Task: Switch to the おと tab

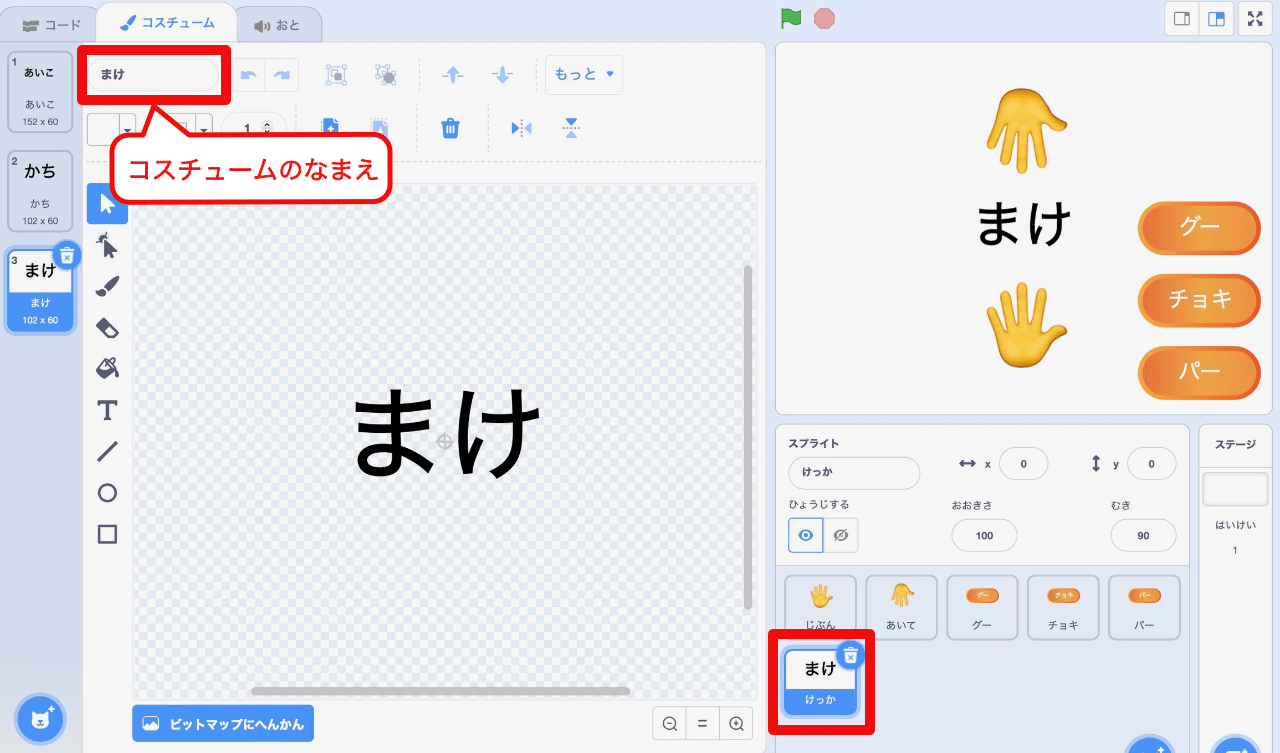Action: (277, 25)
